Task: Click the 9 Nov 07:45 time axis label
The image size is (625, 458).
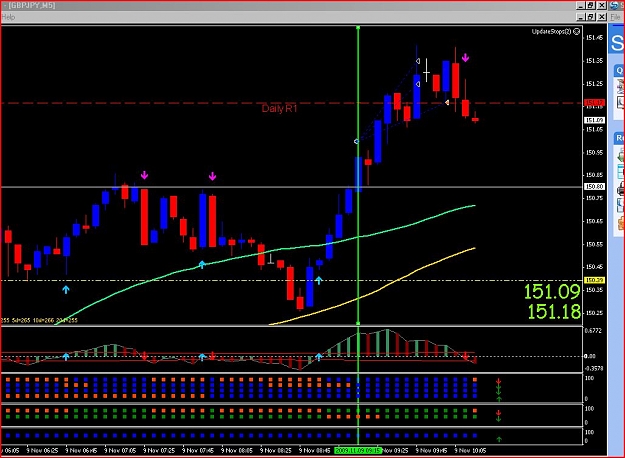Action: [x=198, y=450]
